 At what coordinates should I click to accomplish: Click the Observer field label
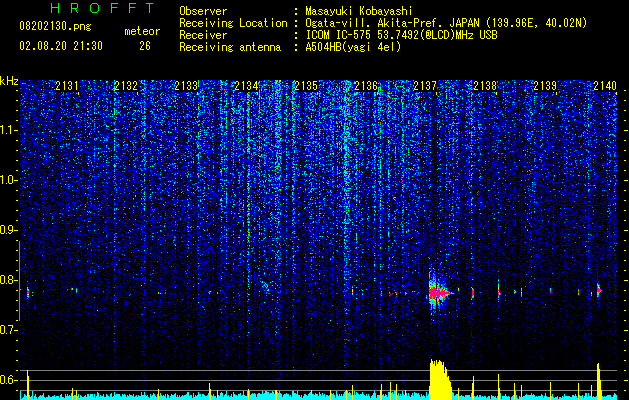tap(203, 11)
